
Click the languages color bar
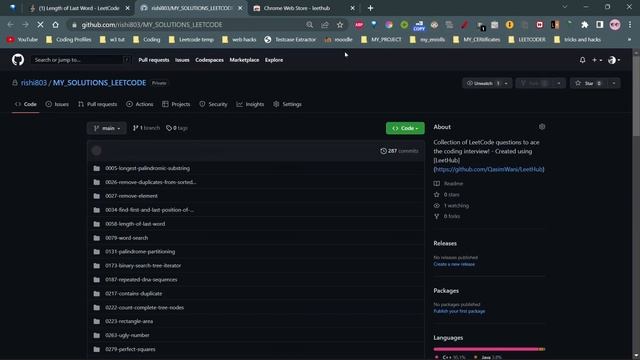pyautogui.click(x=489, y=349)
